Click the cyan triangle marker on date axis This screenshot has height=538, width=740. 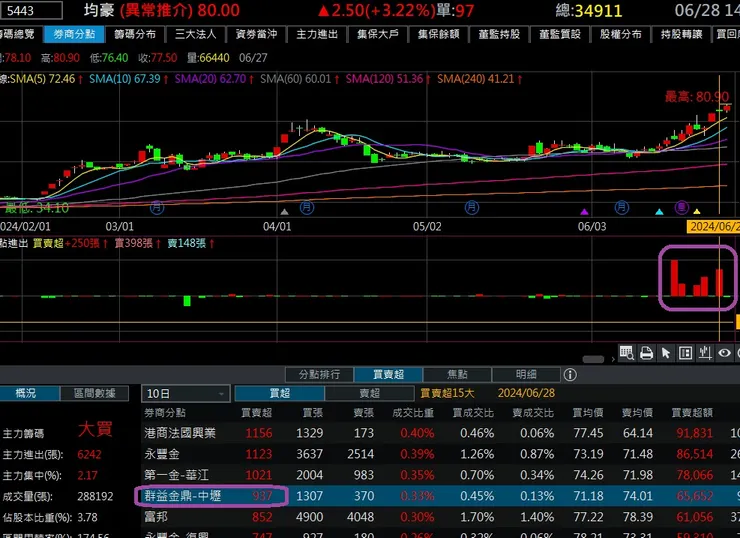pos(659,212)
